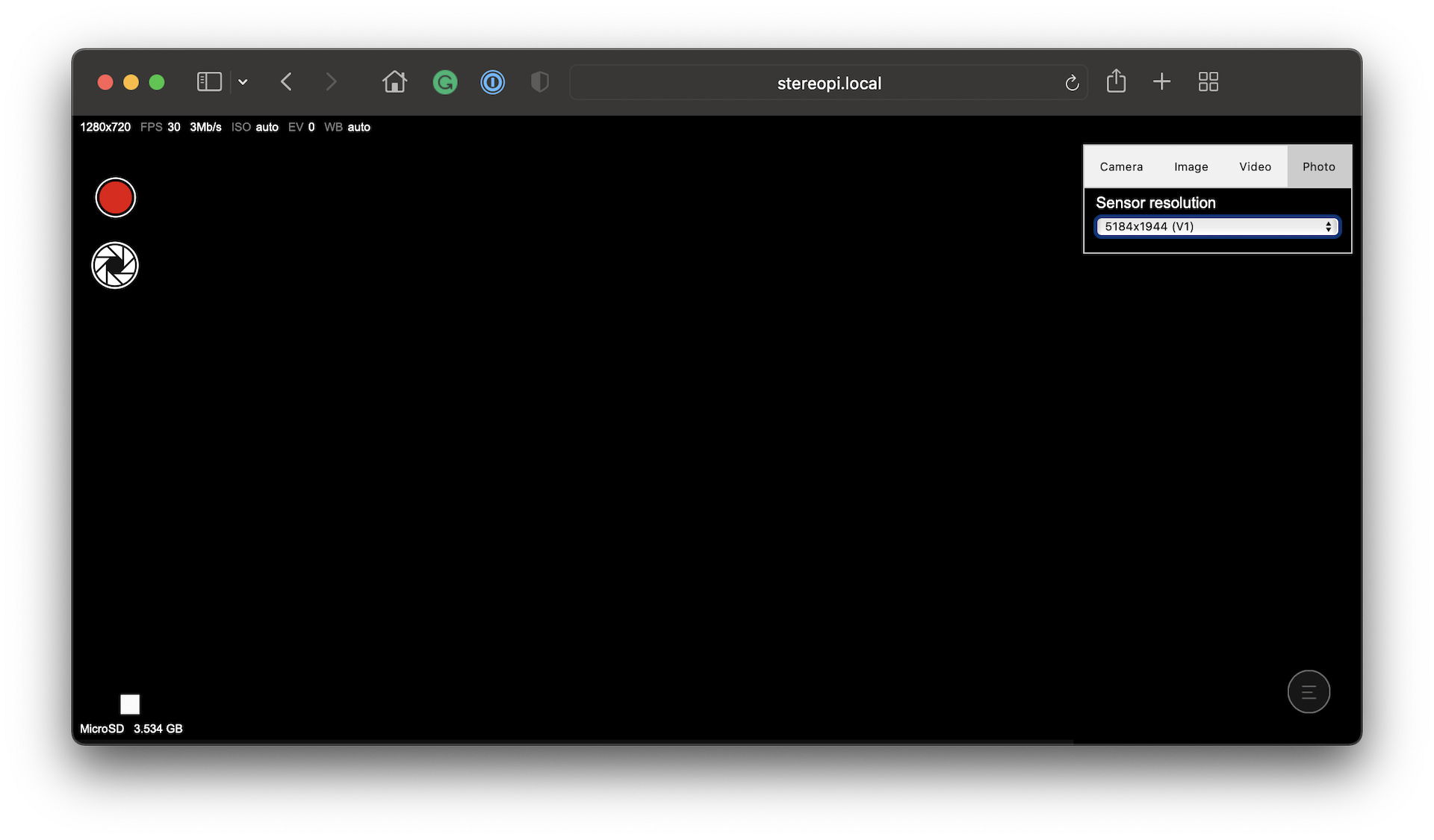Expand the sidebar chevron dropdown
1434x840 pixels.
243,82
